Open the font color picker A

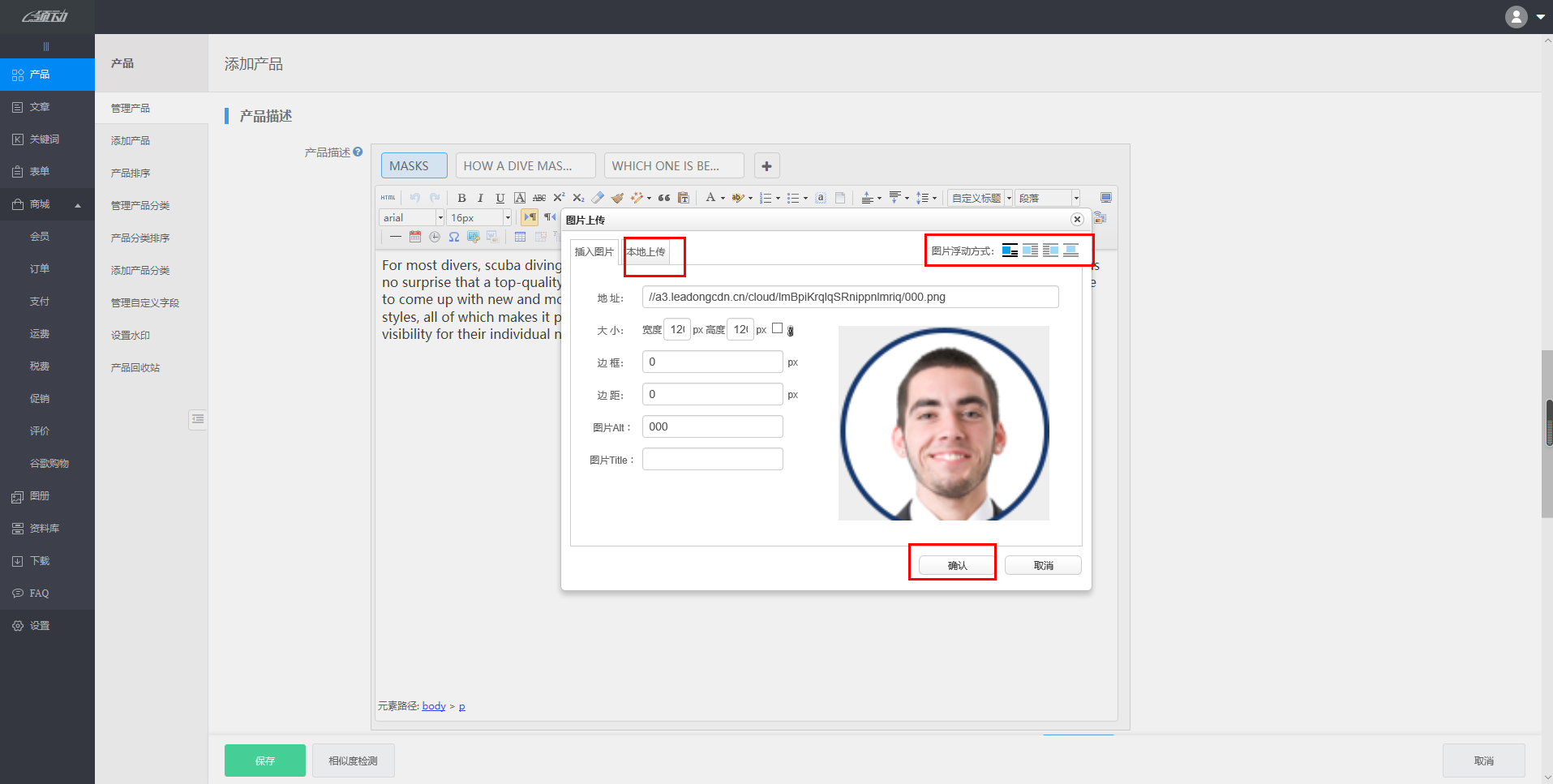[x=710, y=198]
